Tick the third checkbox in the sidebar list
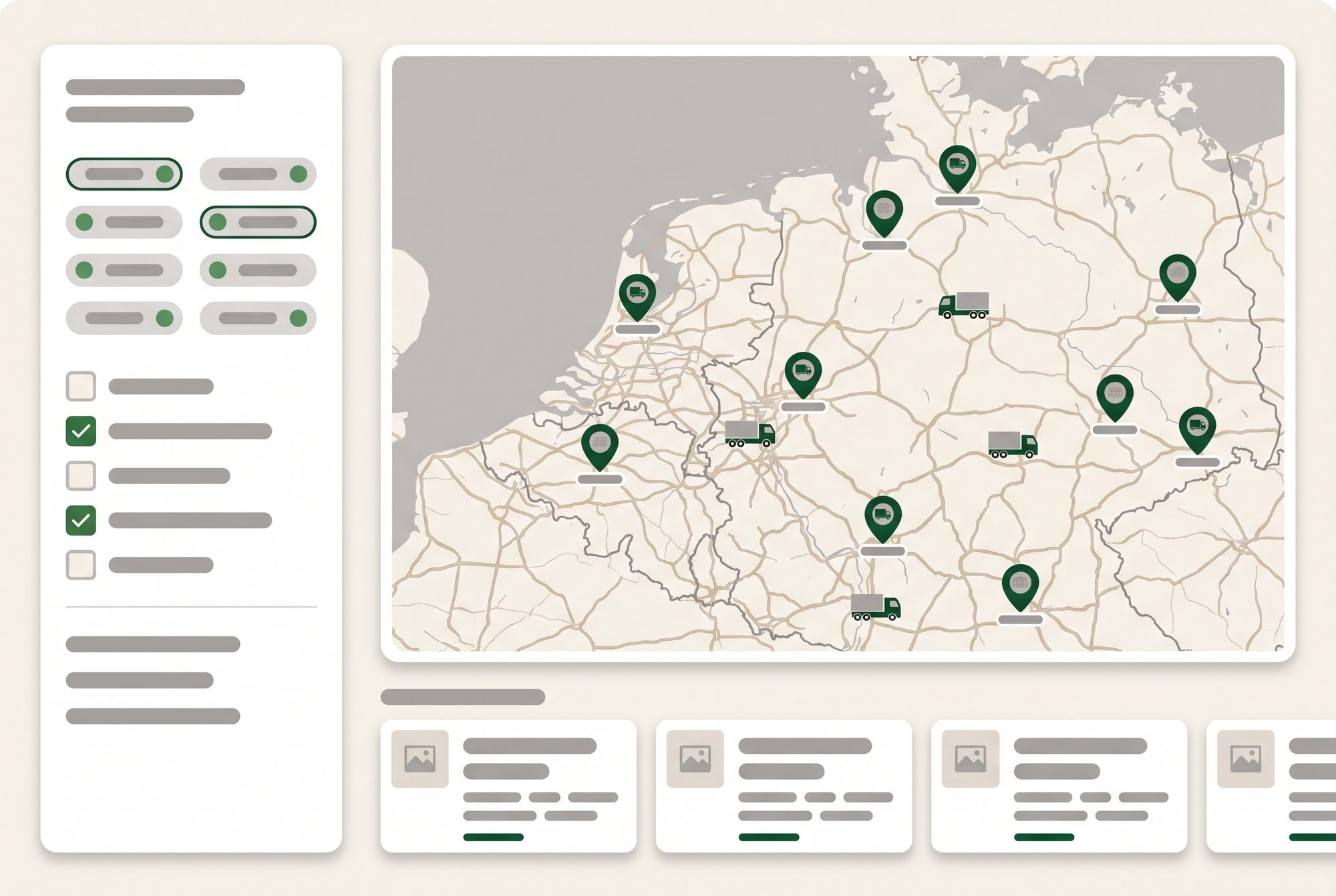The image size is (1336, 896). tap(81, 476)
